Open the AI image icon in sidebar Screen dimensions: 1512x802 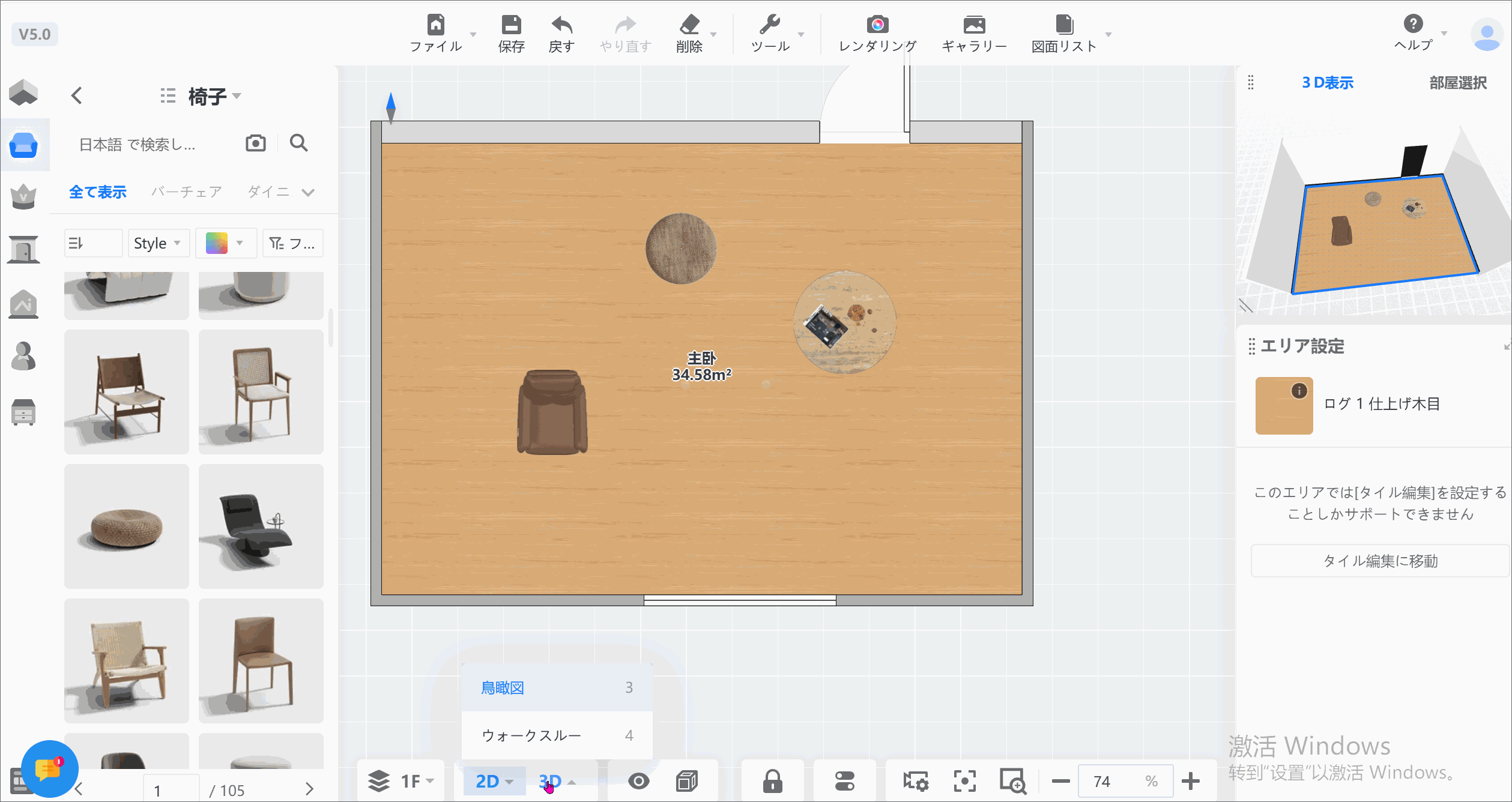(x=23, y=304)
